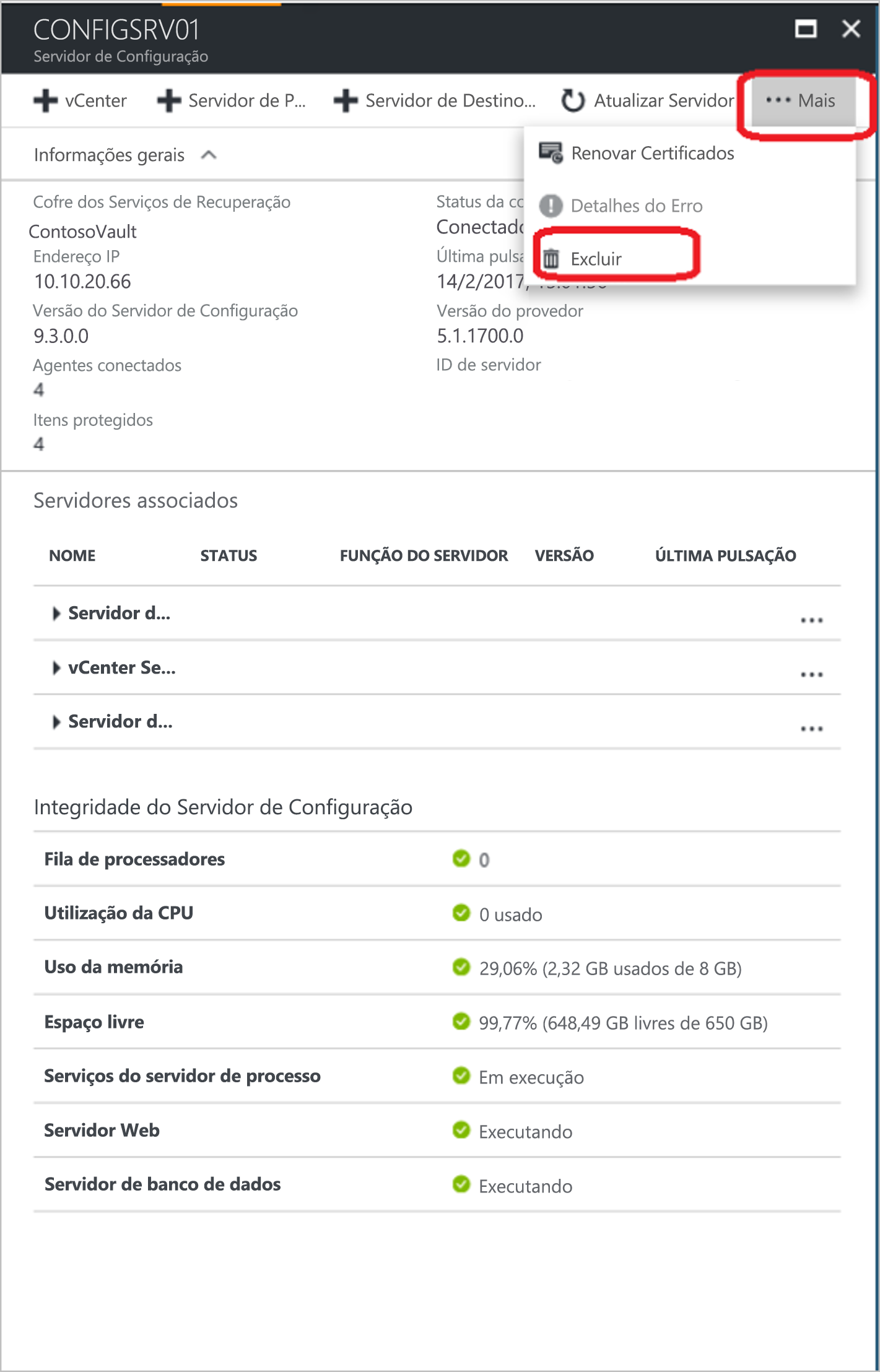The image size is (880, 1372).
Task: Expand the vCenter Se... row
Action: [56, 667]
